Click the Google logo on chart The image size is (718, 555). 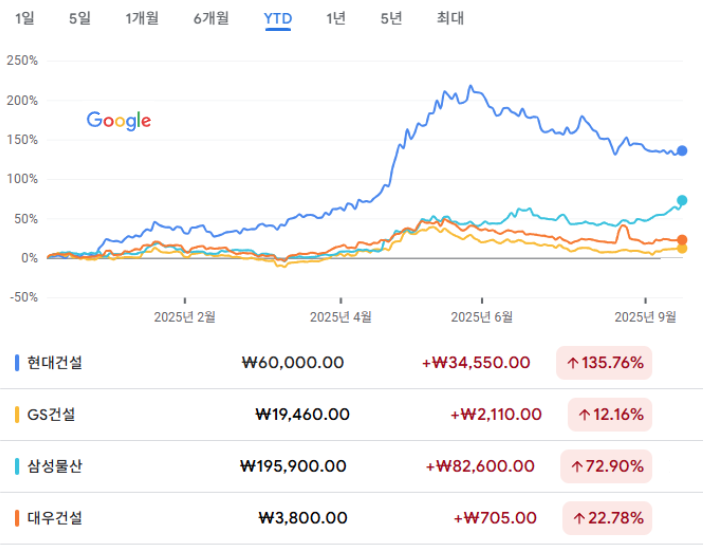click(x=118, y=121)
